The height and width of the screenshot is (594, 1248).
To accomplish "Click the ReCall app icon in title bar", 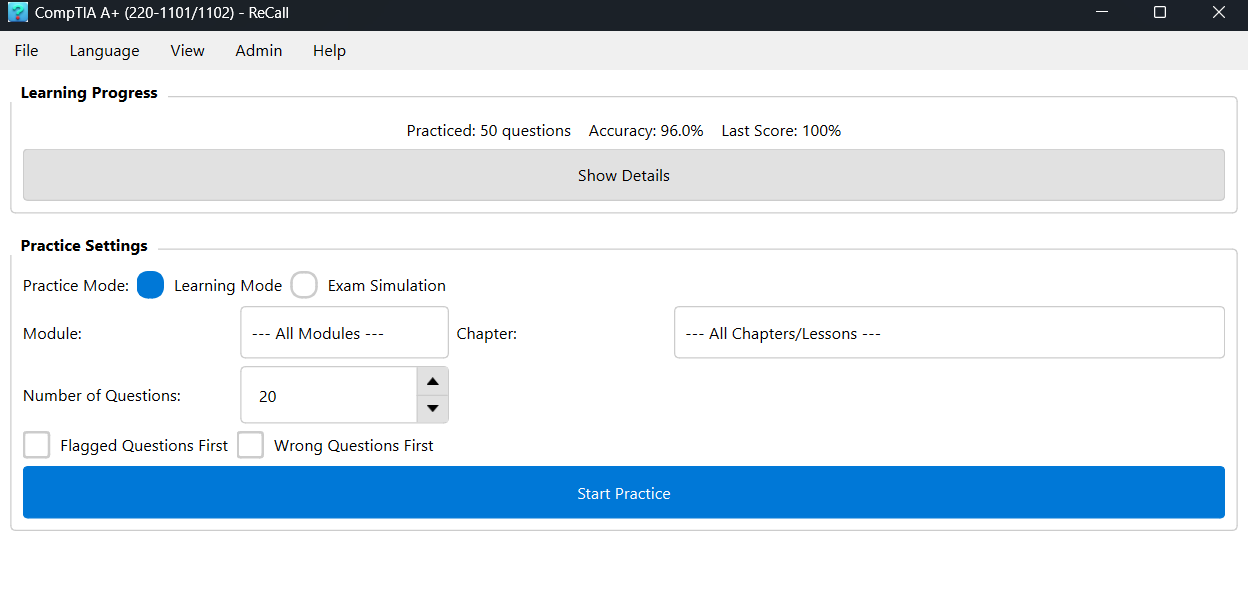I will pyautogui.click(x=17, y=13).
